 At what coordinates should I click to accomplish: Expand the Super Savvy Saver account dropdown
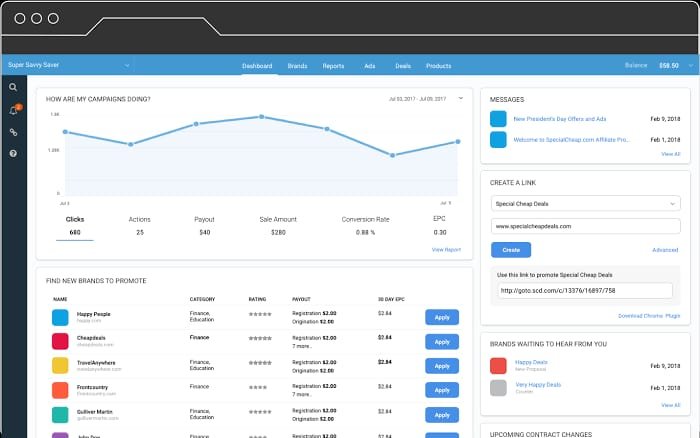pos(127,66)
